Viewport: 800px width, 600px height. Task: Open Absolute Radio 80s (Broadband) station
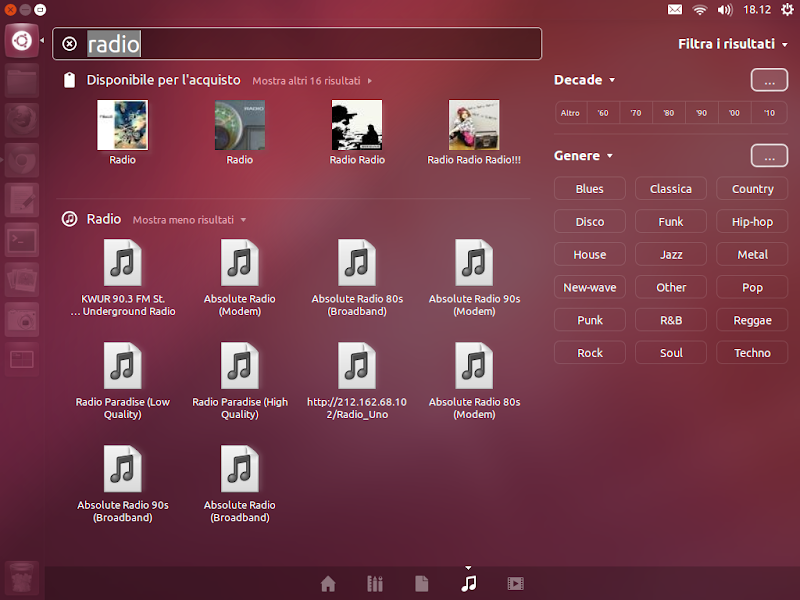pos(357,278)
